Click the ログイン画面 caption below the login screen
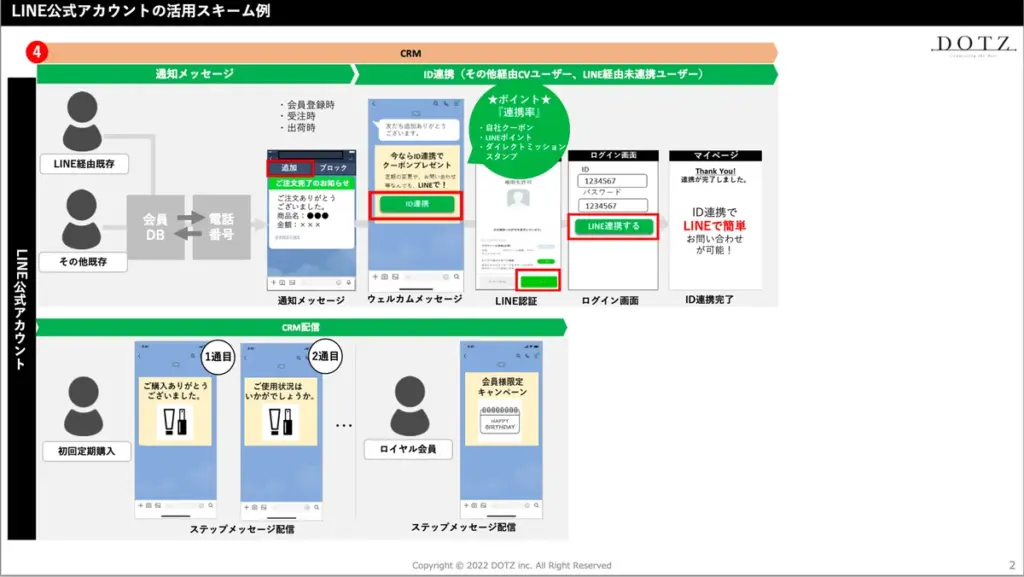Screen dimensions: 1024x577 [x=610, y=301]
